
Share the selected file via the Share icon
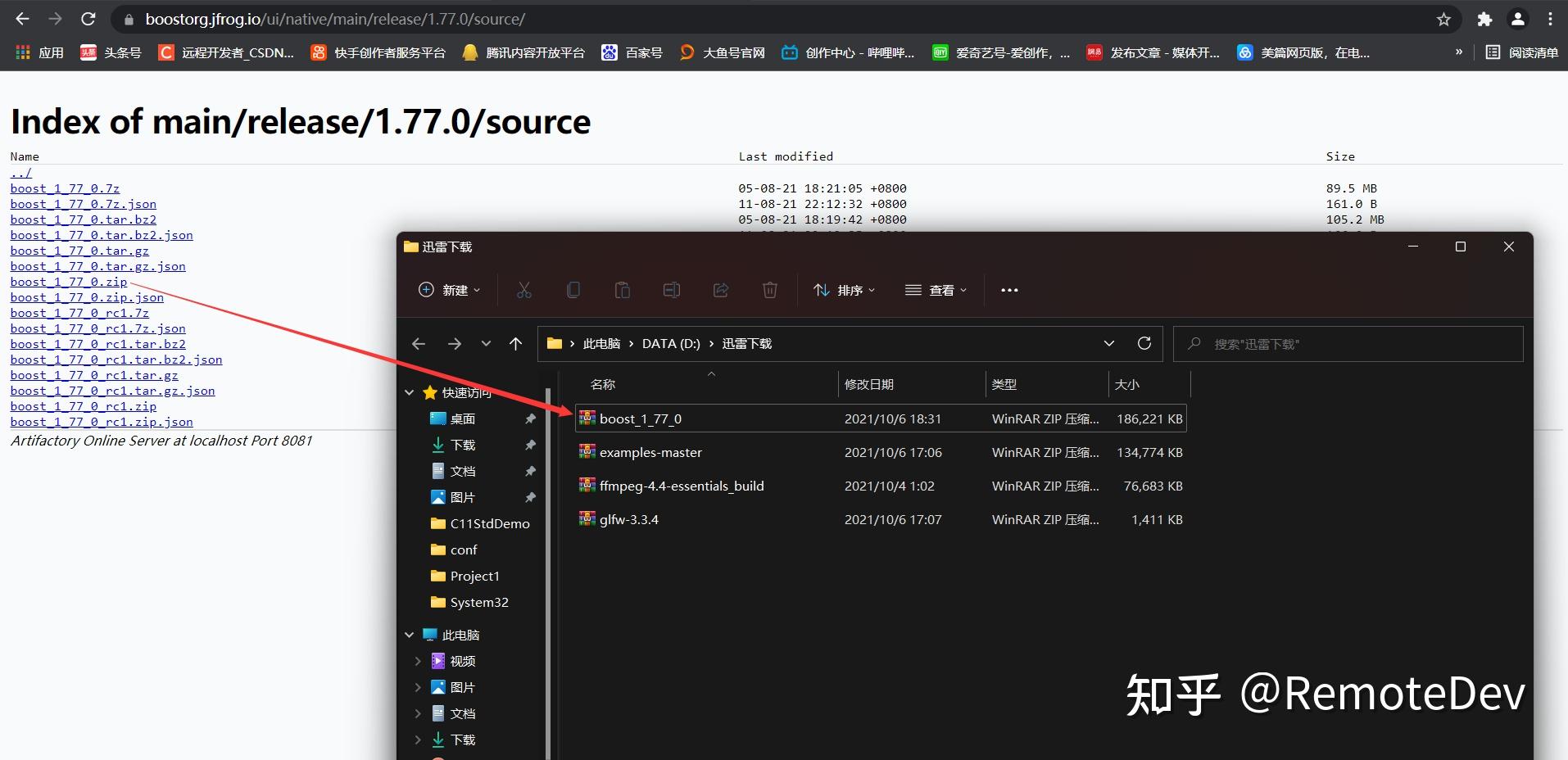[720, 290]
